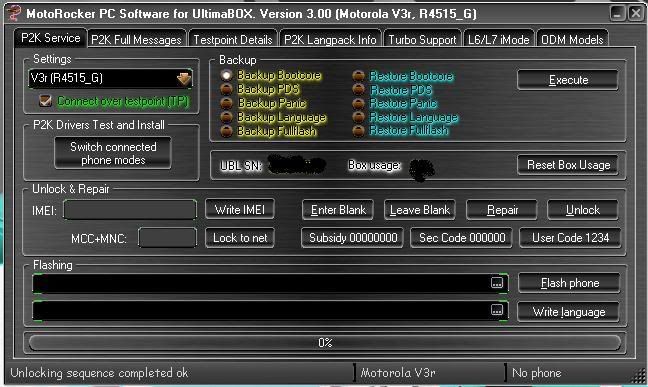
Task: Click the Repair button
Action: (x=502, y=210)
